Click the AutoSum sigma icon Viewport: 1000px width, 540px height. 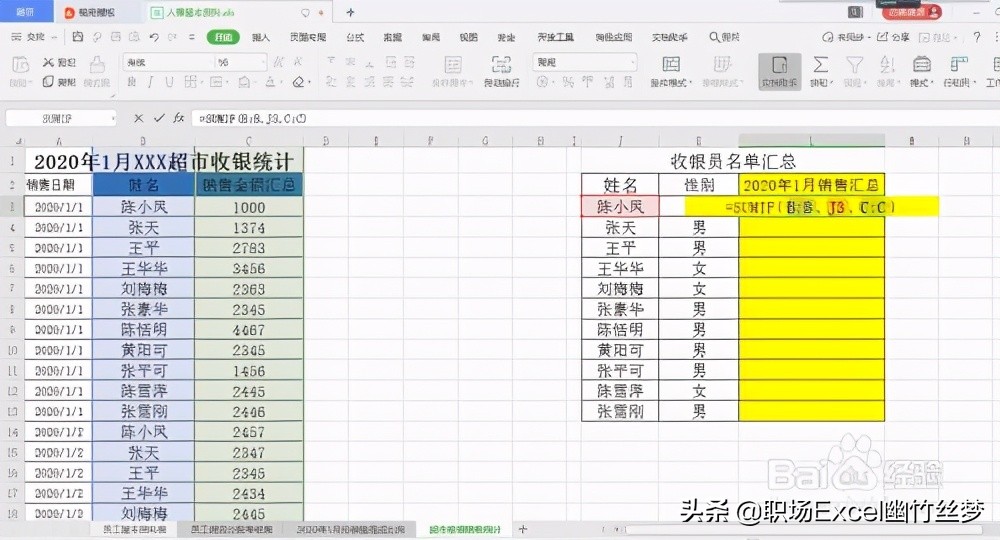point(820,65)
